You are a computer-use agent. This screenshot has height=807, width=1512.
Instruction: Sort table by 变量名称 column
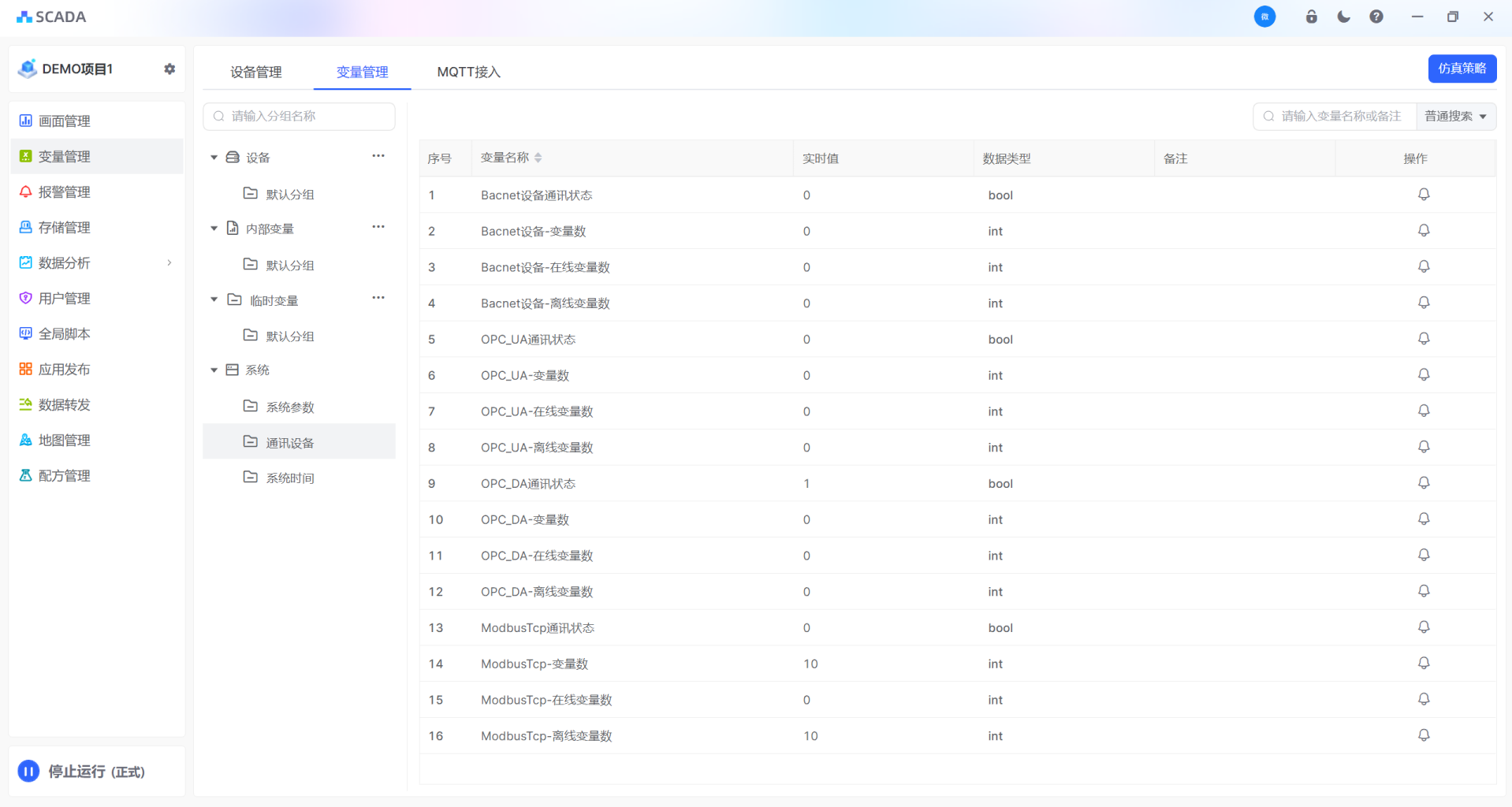tap(538, 158)
